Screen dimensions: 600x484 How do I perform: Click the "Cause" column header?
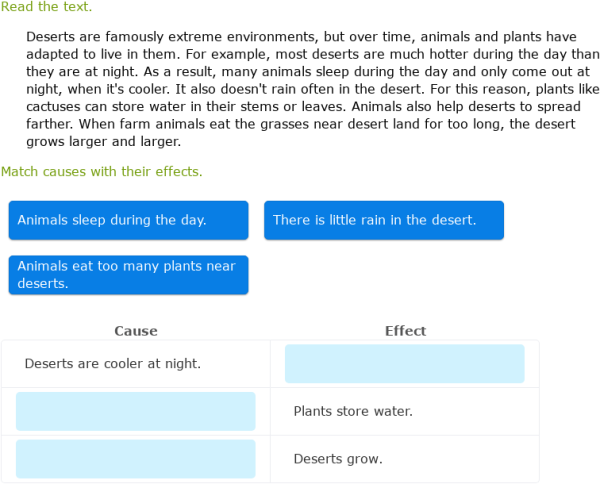point(136,331)
